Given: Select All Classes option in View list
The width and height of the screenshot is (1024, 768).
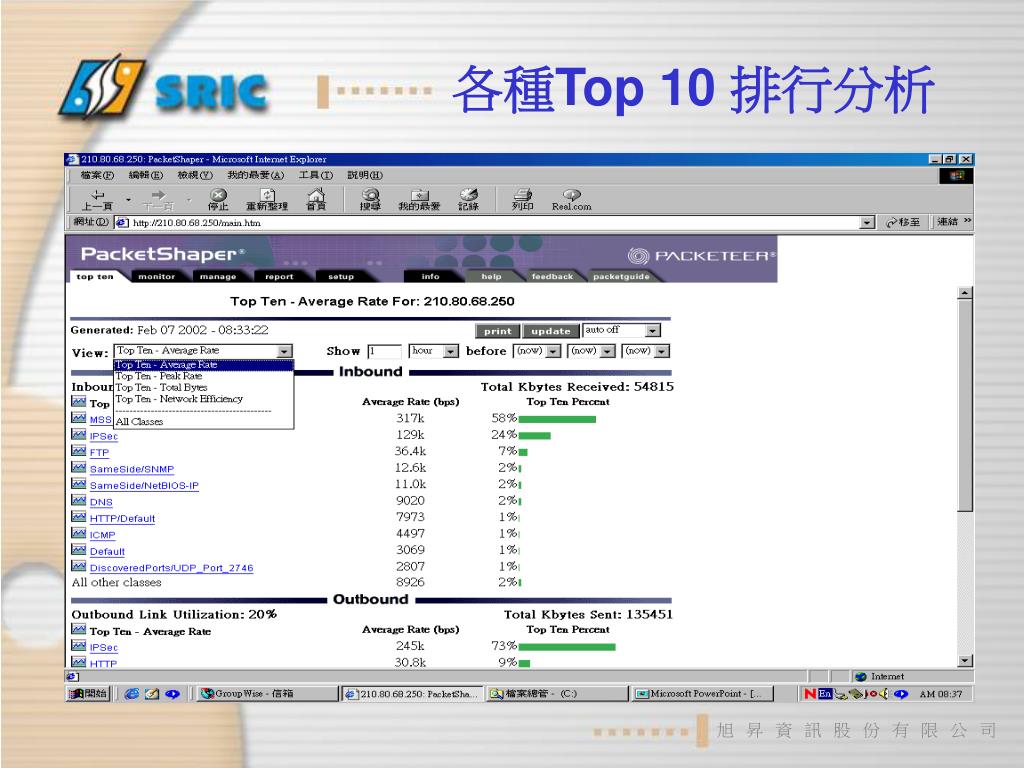Looking at the screenshot, I should coord(204,421).
